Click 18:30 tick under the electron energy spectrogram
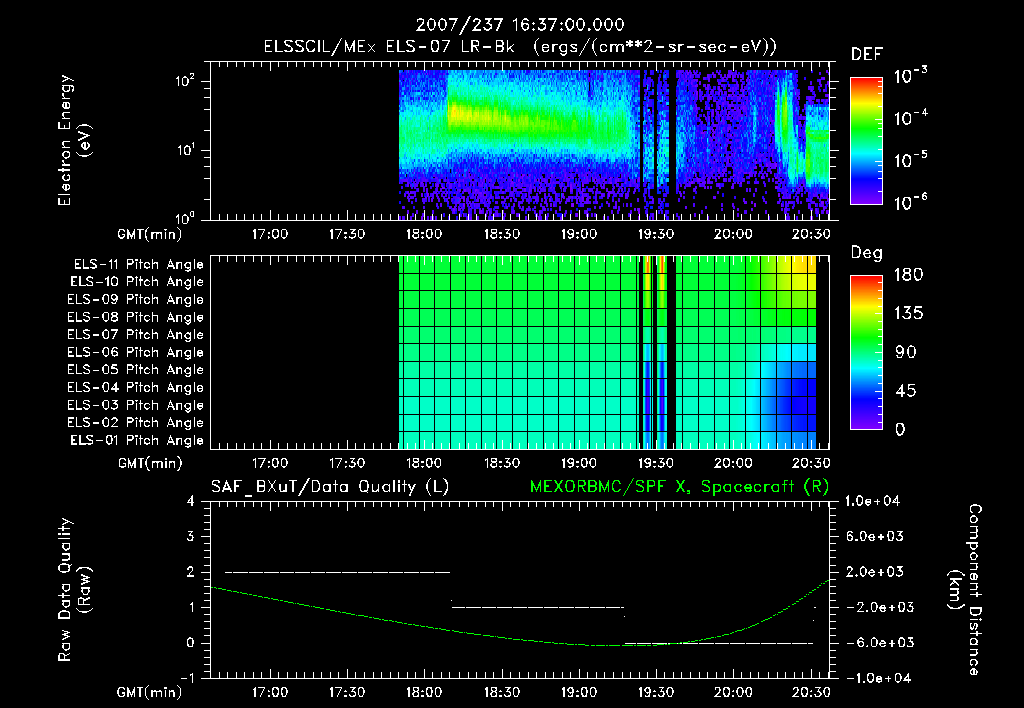Image resolution: width=1024 pixels, height=708 pixels. (502, 234)
